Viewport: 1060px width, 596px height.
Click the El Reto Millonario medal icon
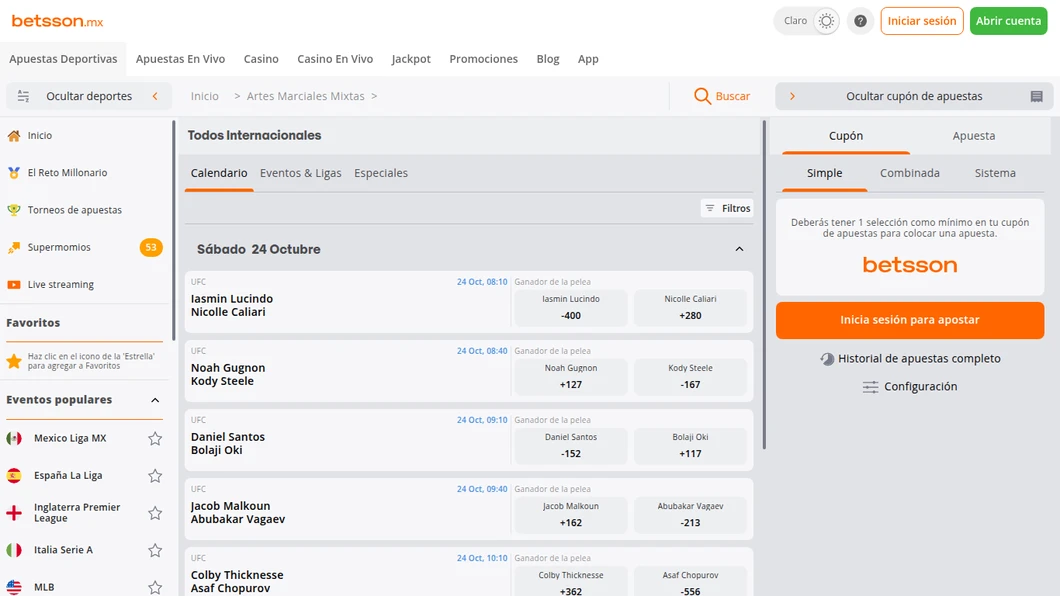click(x=14, y=173)
